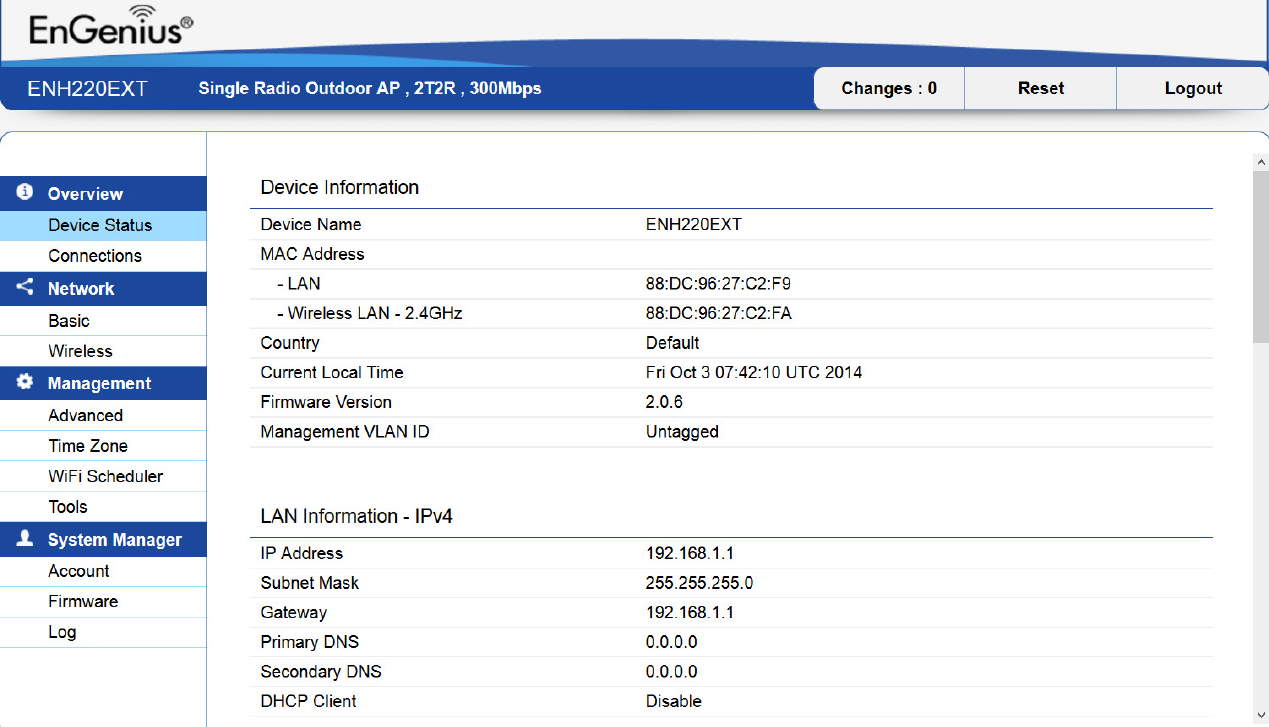Click the IP Address value 192.168.1.1
The image size is (1269, 727).
[690, 553]
